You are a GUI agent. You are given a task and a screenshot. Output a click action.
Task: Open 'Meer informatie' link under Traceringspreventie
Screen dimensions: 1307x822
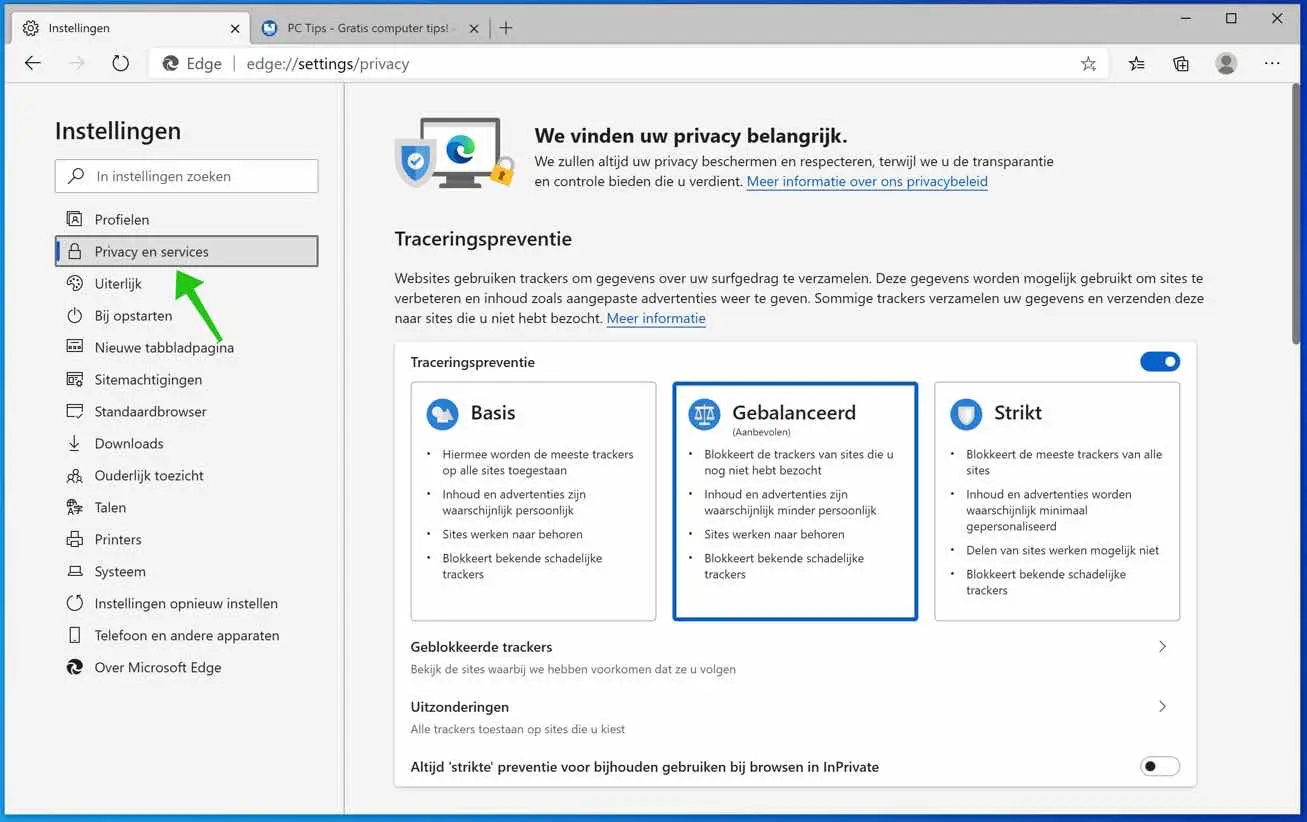pyautogui.click(x=656, y=319)
